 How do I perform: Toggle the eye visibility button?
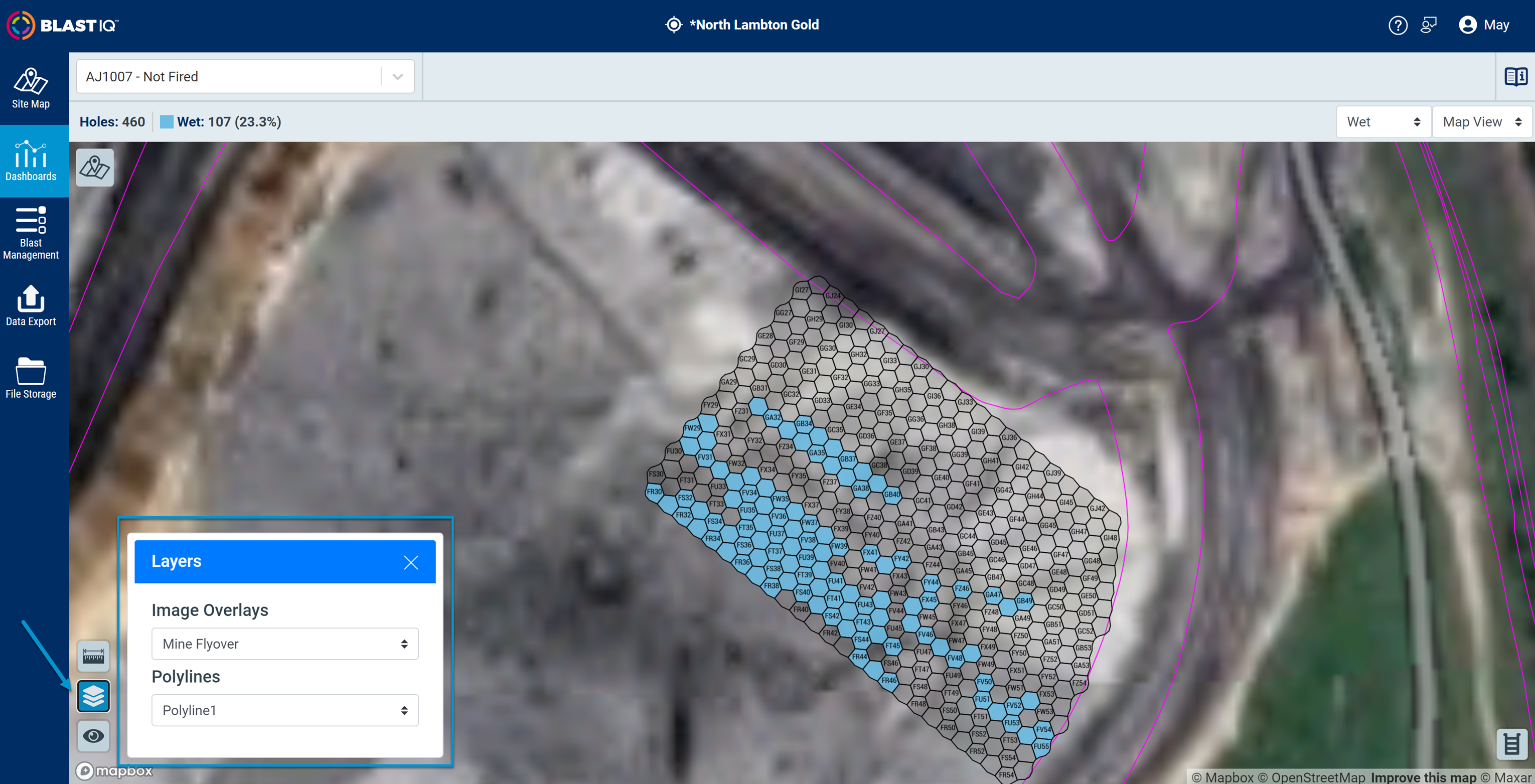(x=93, y=736)
